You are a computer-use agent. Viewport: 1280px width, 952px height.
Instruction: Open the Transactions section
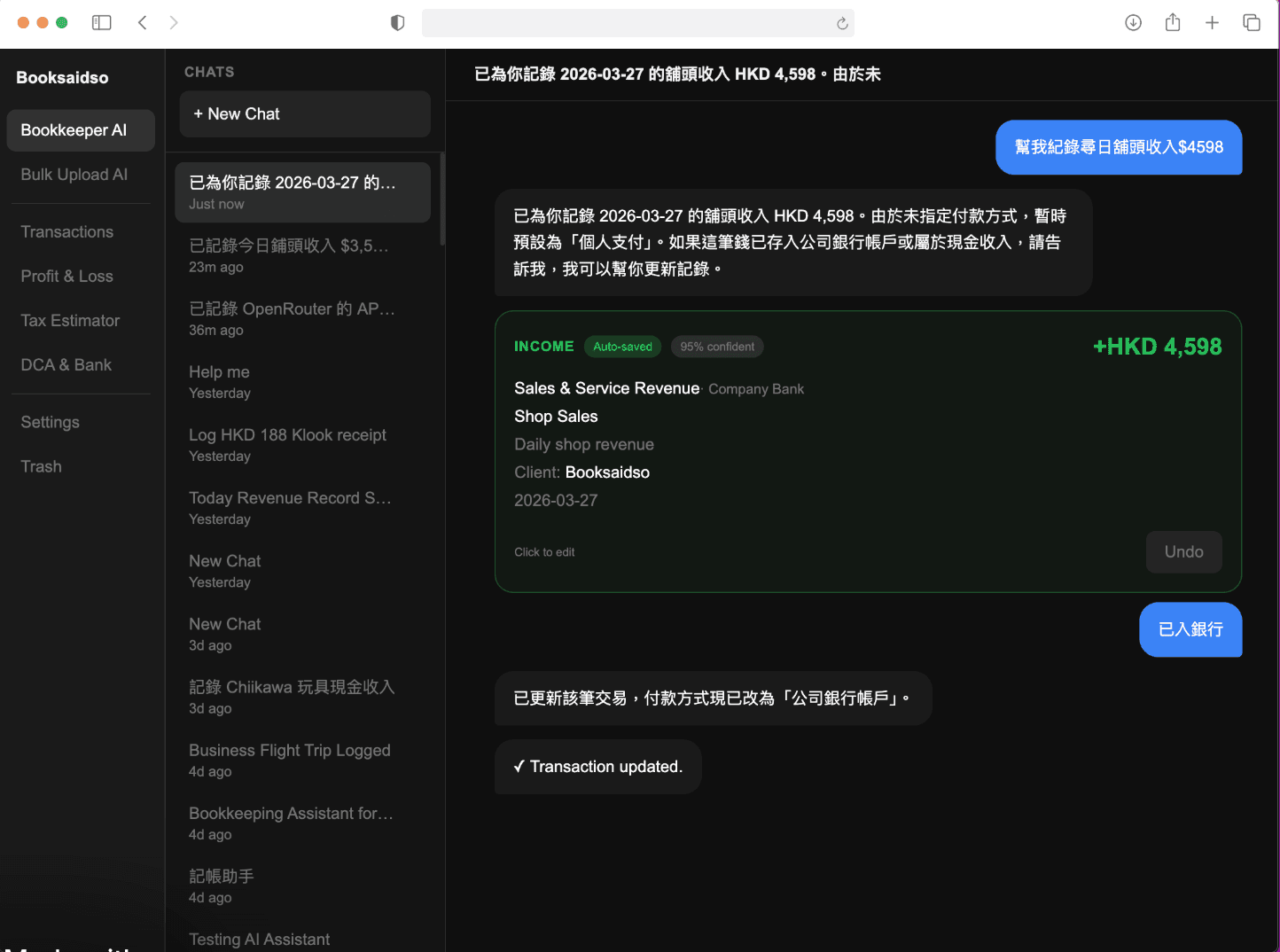(x=66, y=231)
